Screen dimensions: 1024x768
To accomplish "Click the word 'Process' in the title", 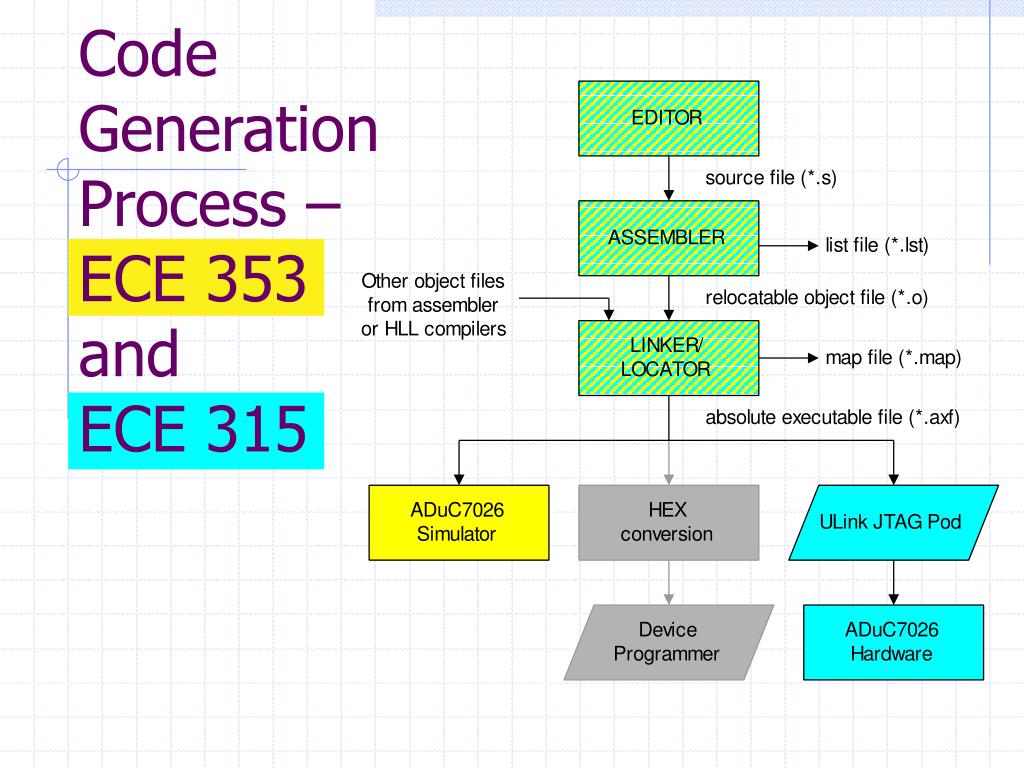I will 183,205.
